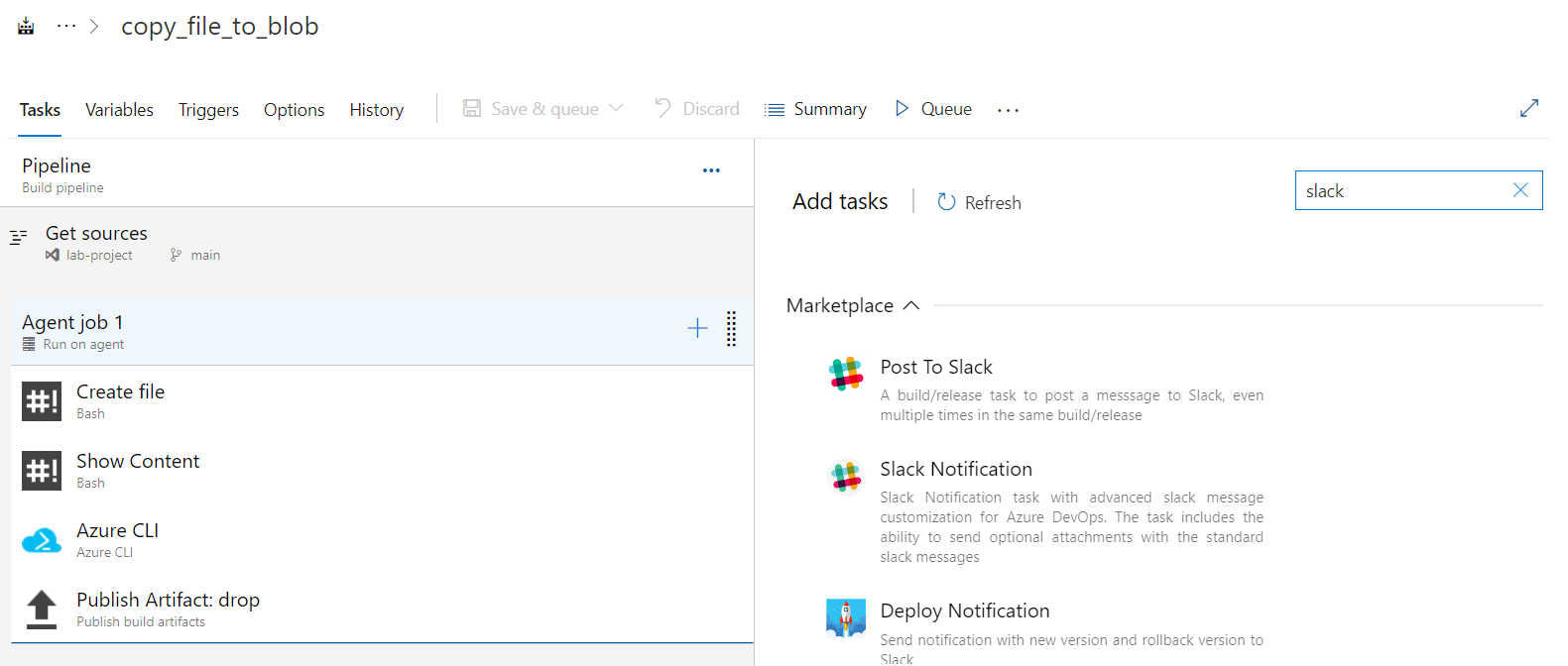Image resolution: width=1568 pixels, height=666 pixels.
Task: Click the Get sources lines icon
Action: point(18,238)
